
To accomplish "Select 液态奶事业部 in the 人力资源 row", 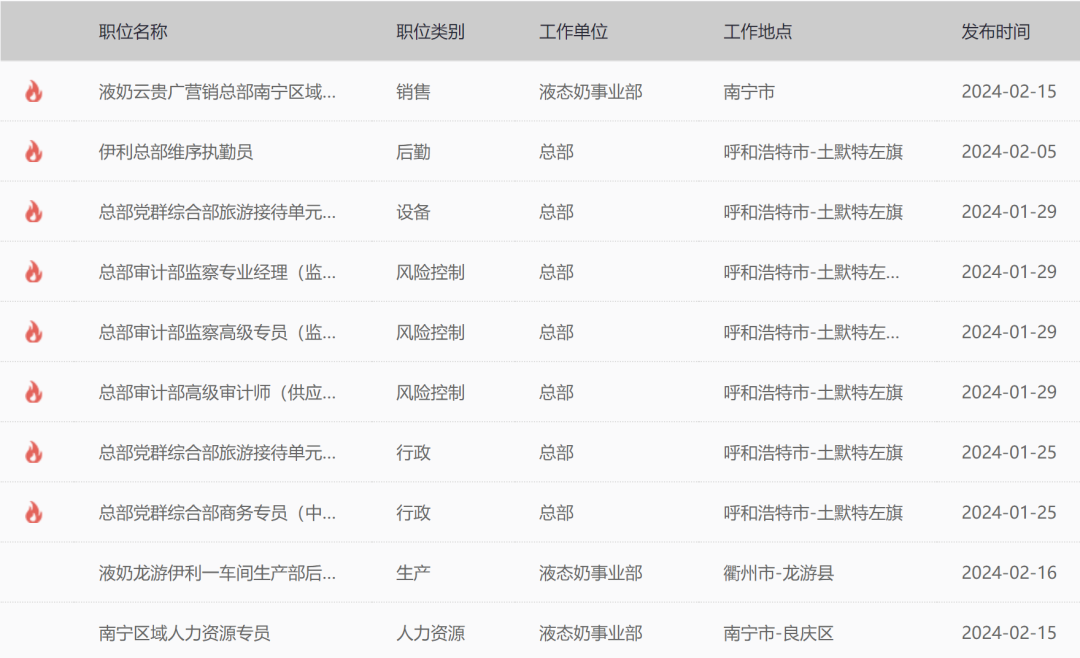I will click(x=590, y=633).
